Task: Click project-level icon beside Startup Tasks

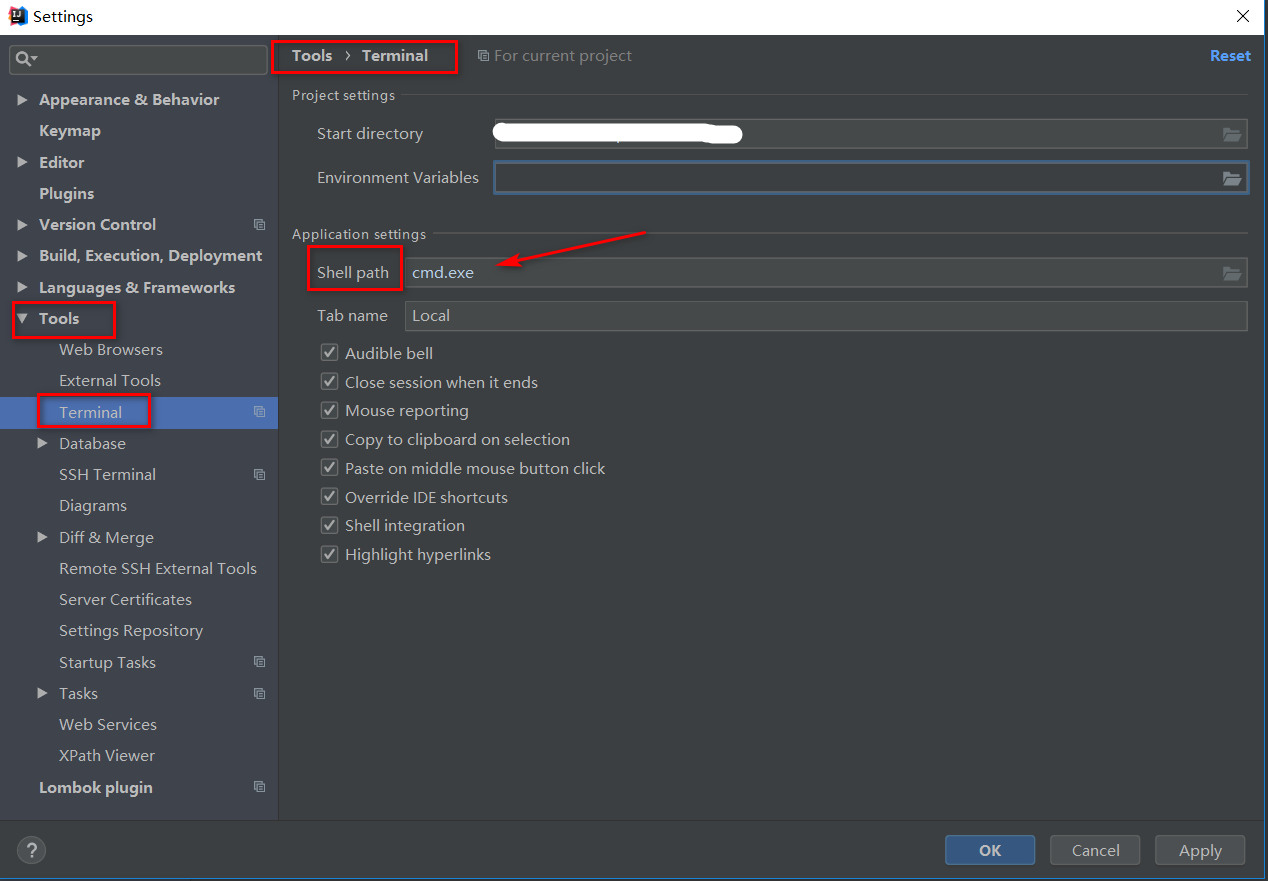Action: (260, 662)
